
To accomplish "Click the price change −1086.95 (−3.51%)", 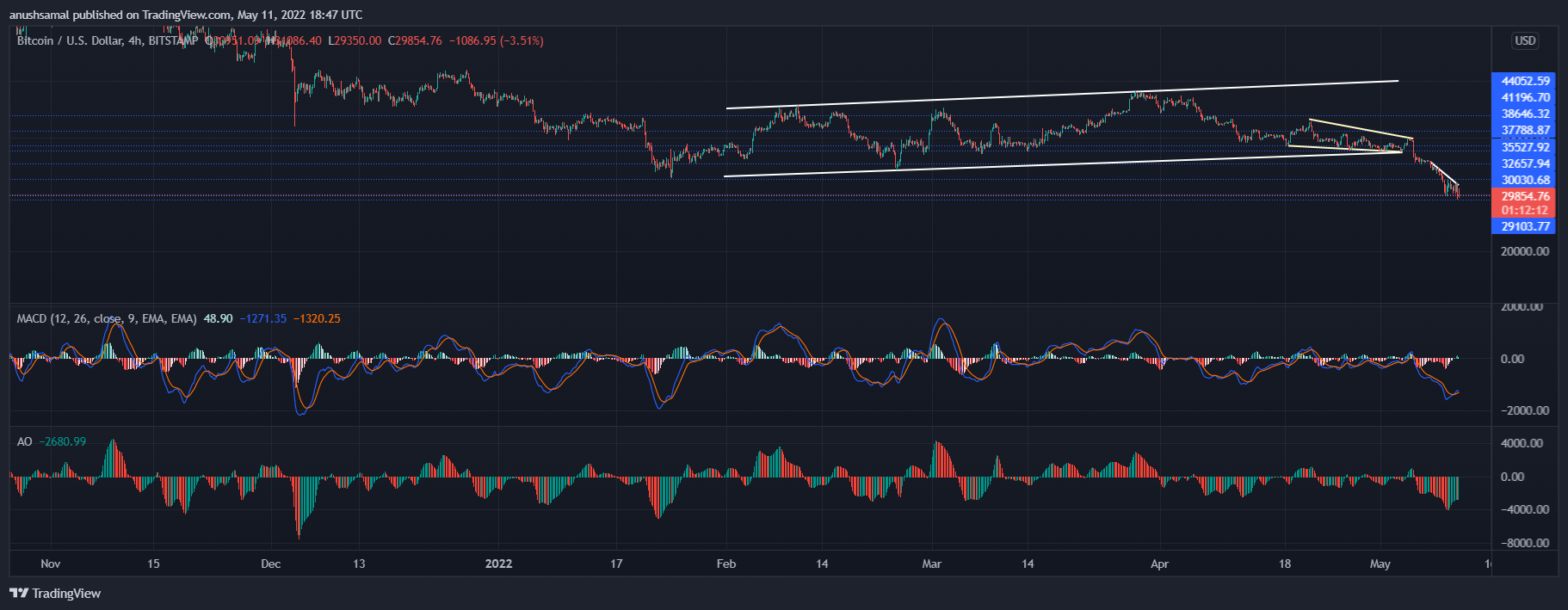I will pos(497,40).
